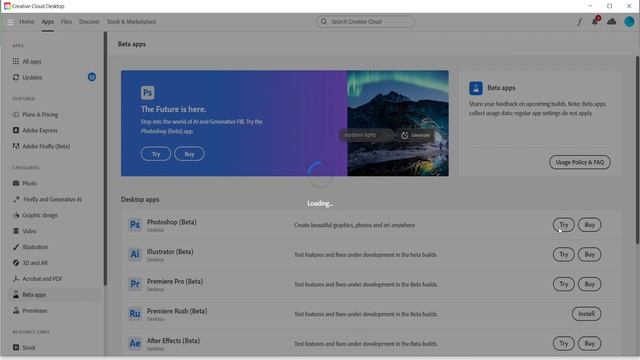This screenshot has height=360, width=640.
Task: Click the After Effects (Beta) app icon
Action: (x=135, y=344)
